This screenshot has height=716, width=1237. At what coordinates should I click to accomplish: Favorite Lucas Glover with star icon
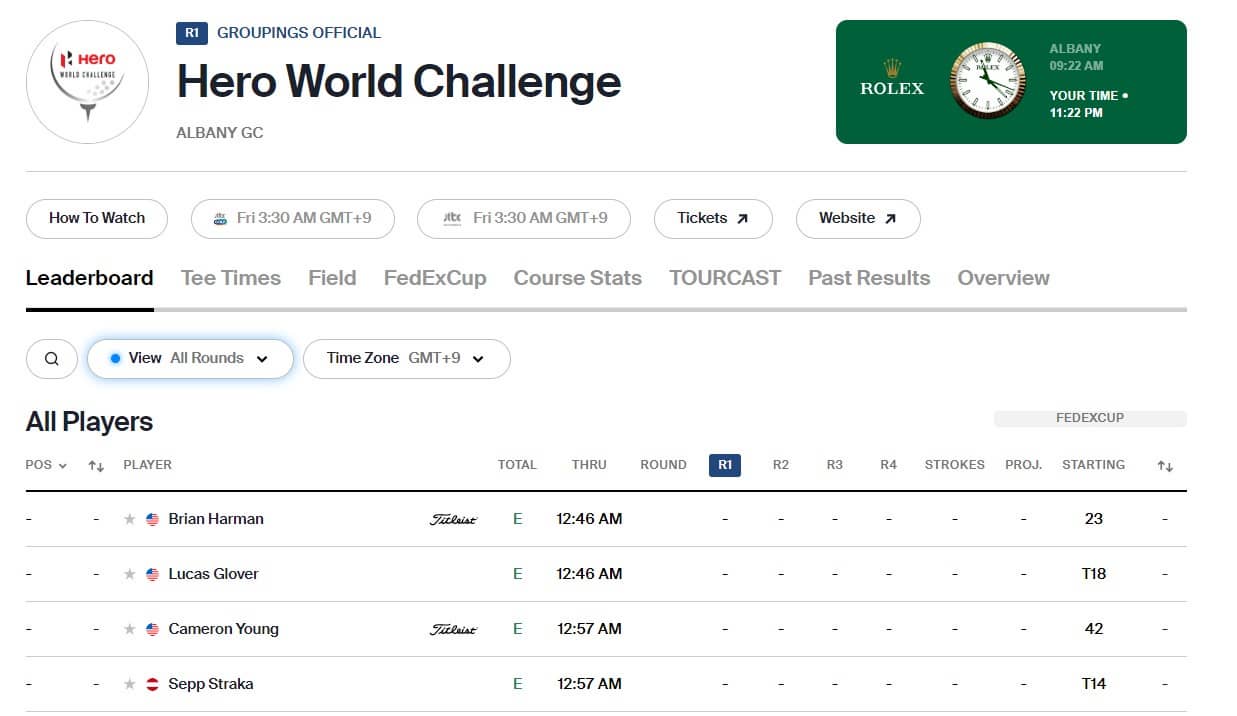(129, 574)
